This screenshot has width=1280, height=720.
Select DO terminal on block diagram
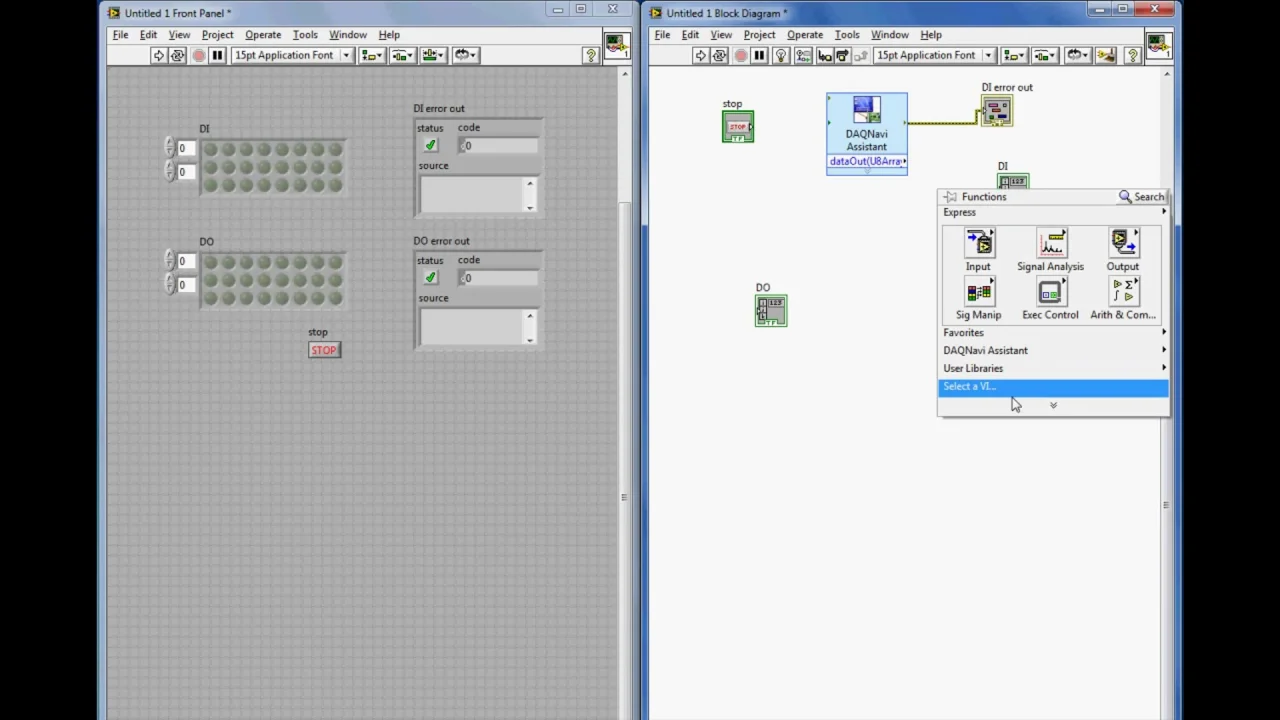coord(771,311)
